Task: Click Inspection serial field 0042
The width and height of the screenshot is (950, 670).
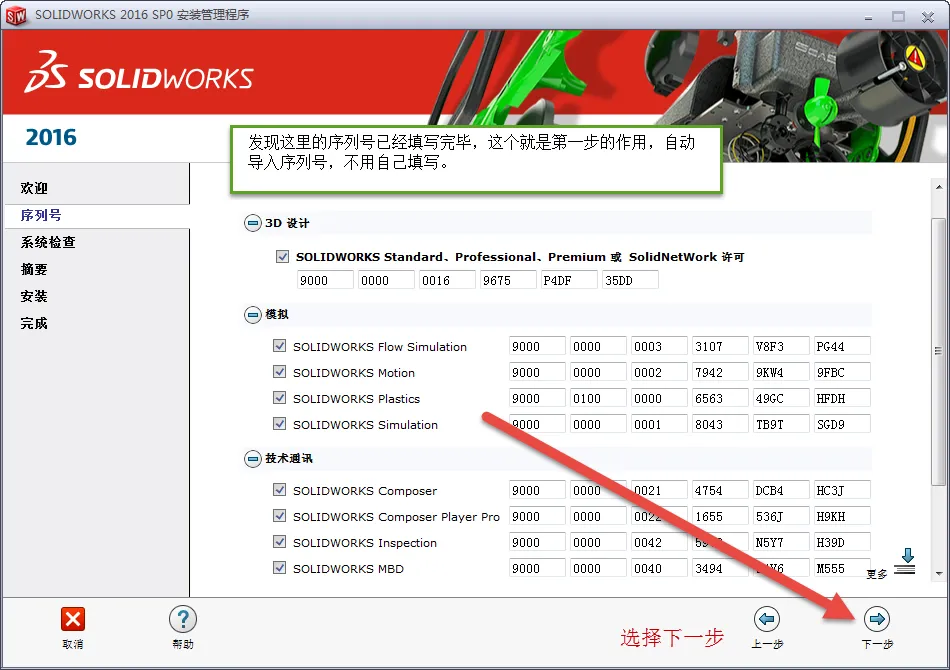Action: tap(659, 542)
